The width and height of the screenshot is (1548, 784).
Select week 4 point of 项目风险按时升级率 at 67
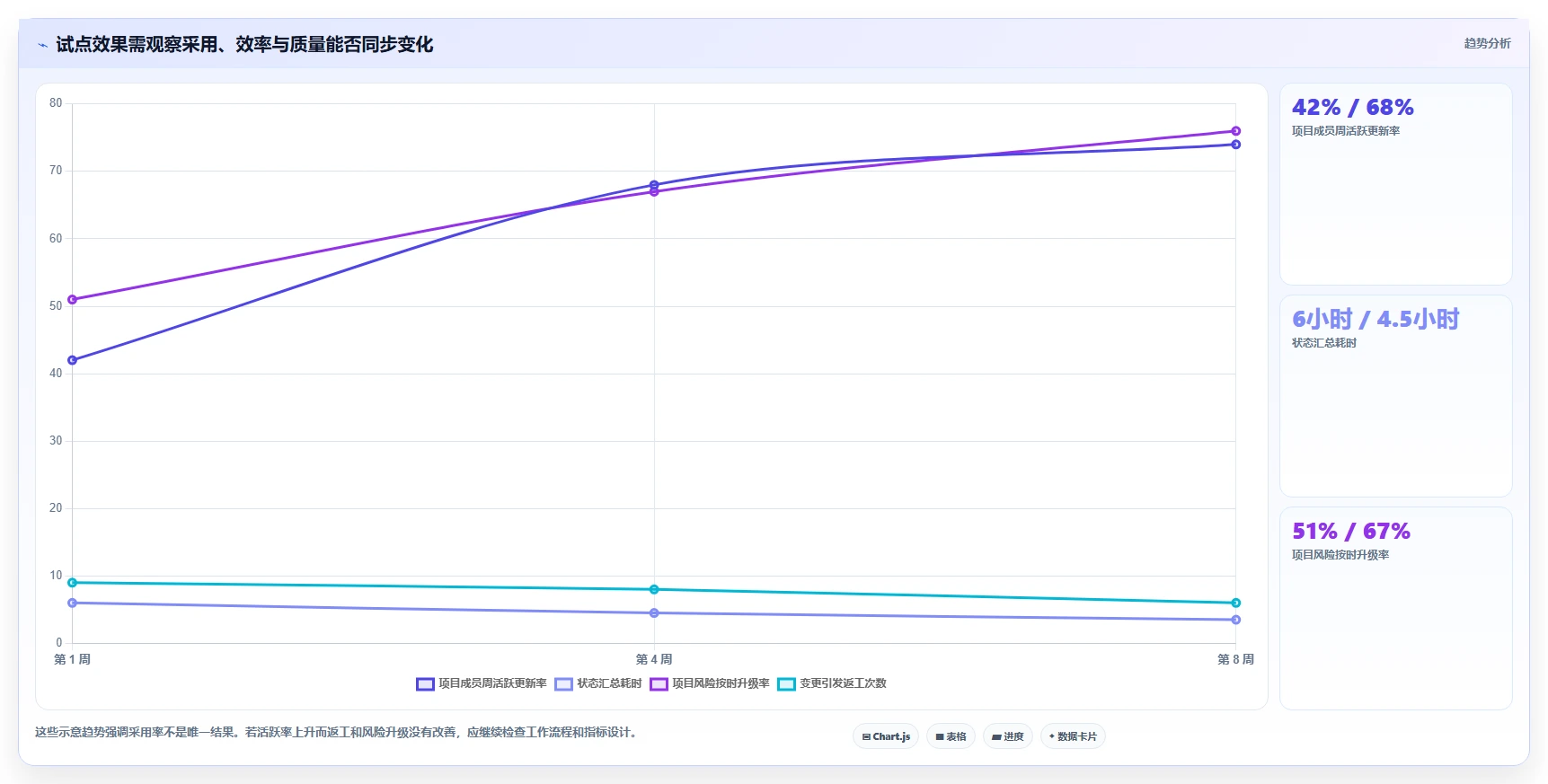654,191
